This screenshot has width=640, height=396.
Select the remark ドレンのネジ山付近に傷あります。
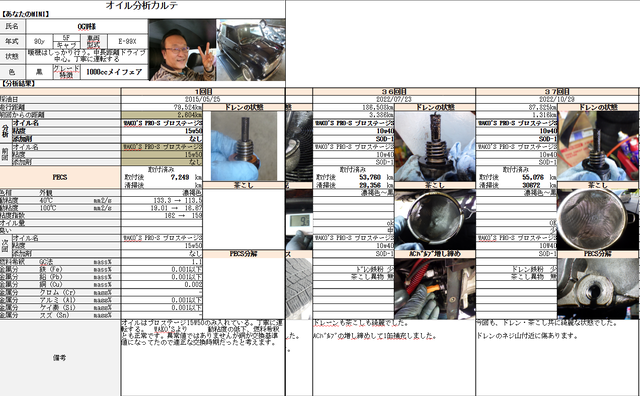pyautogui.click(x=527, y=336)
